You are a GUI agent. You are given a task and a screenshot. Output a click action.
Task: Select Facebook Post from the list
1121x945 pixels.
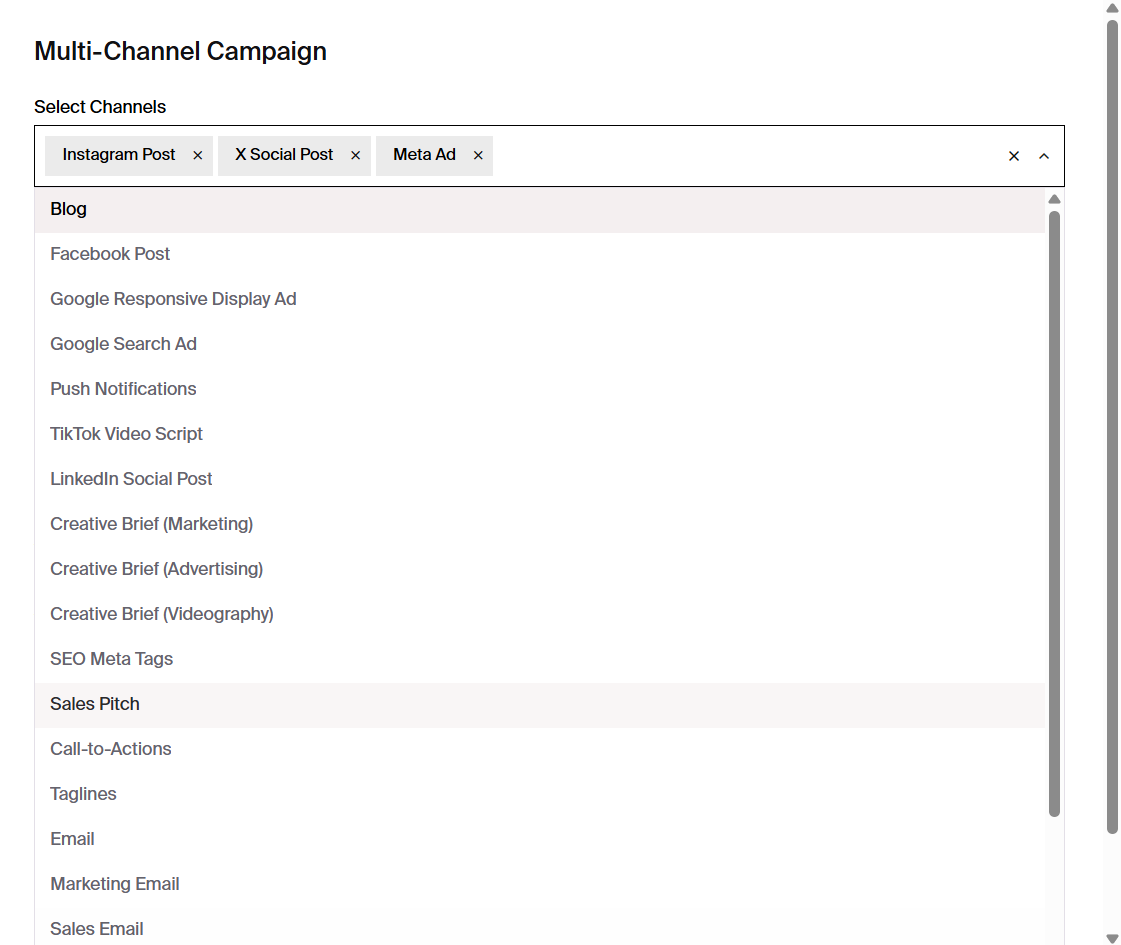click(110, 254)
